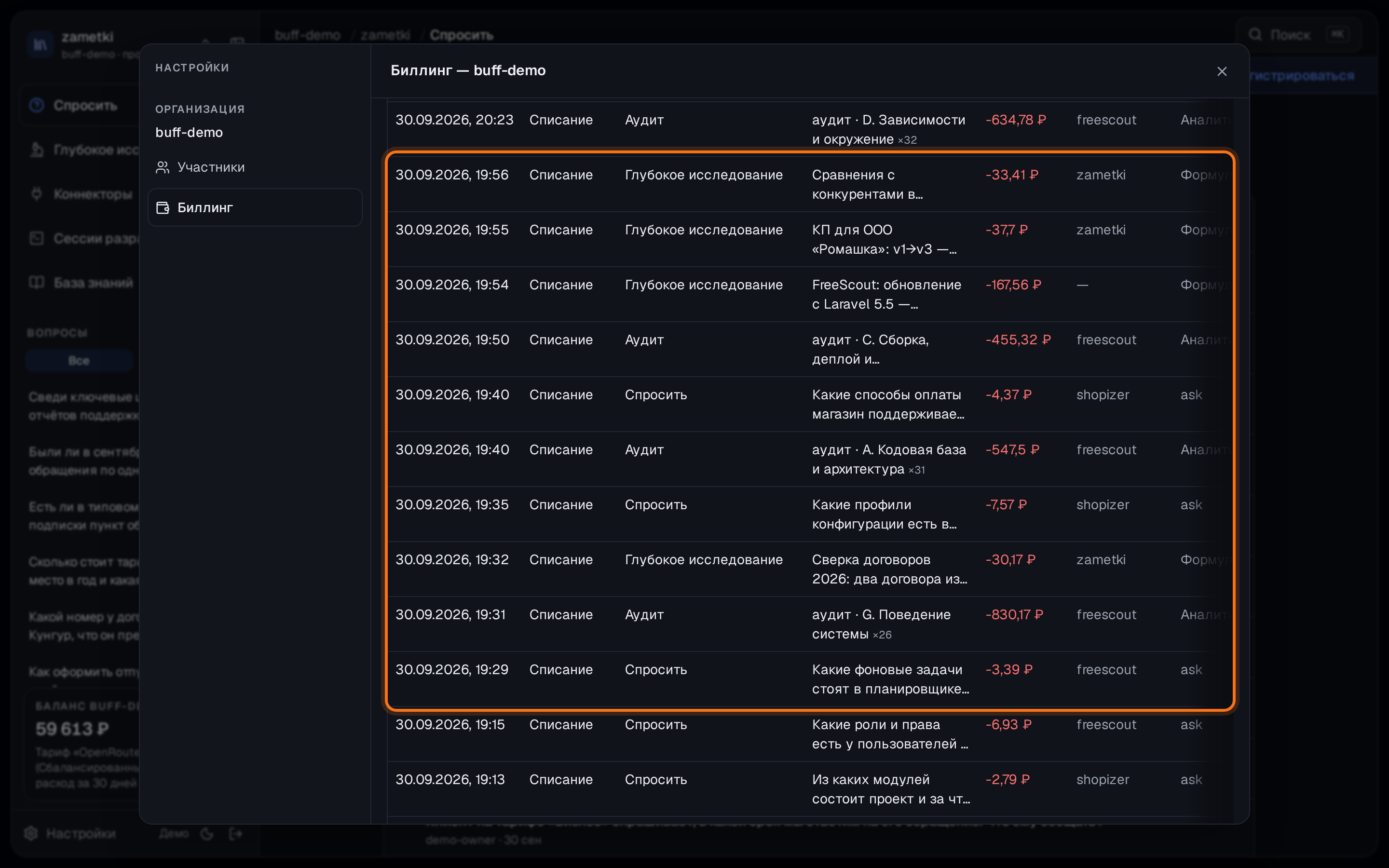Toggle dark mode moon icon at bottom
The width and height of the screenshot is (1389, 868).
pos(207,834)
